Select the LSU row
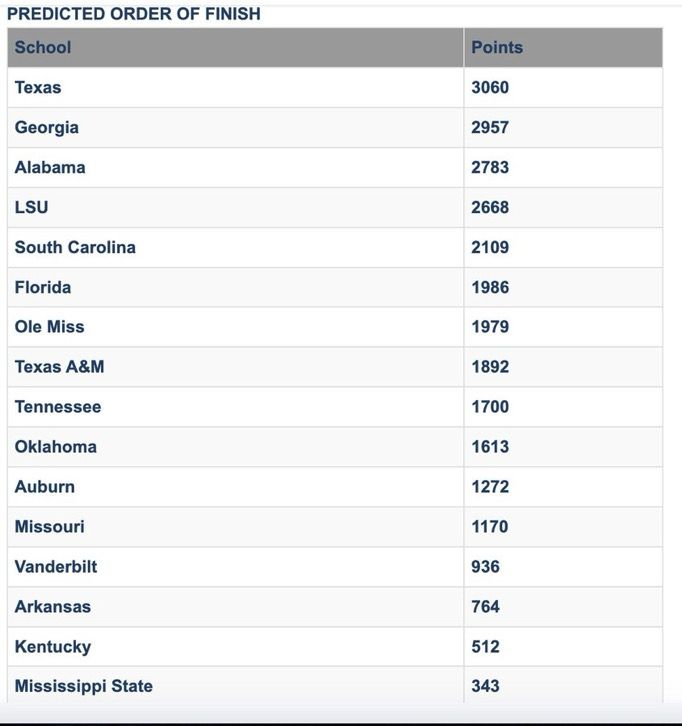Image resolution: width=682 pixels, height=726 pixels. click(335, 207)
